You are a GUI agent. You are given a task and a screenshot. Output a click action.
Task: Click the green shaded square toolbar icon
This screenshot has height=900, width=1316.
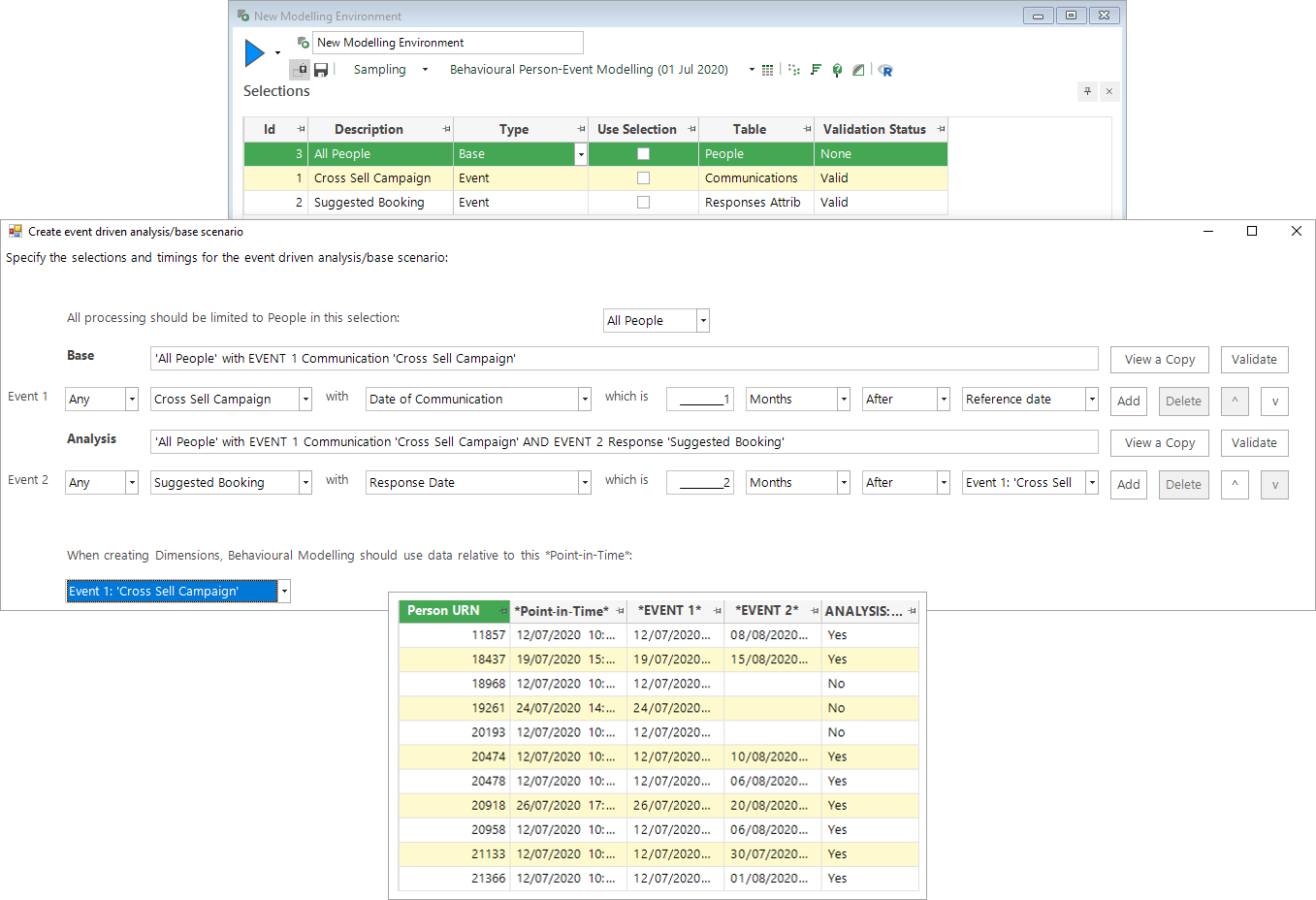pyautogui.click(x=858, y=70)
